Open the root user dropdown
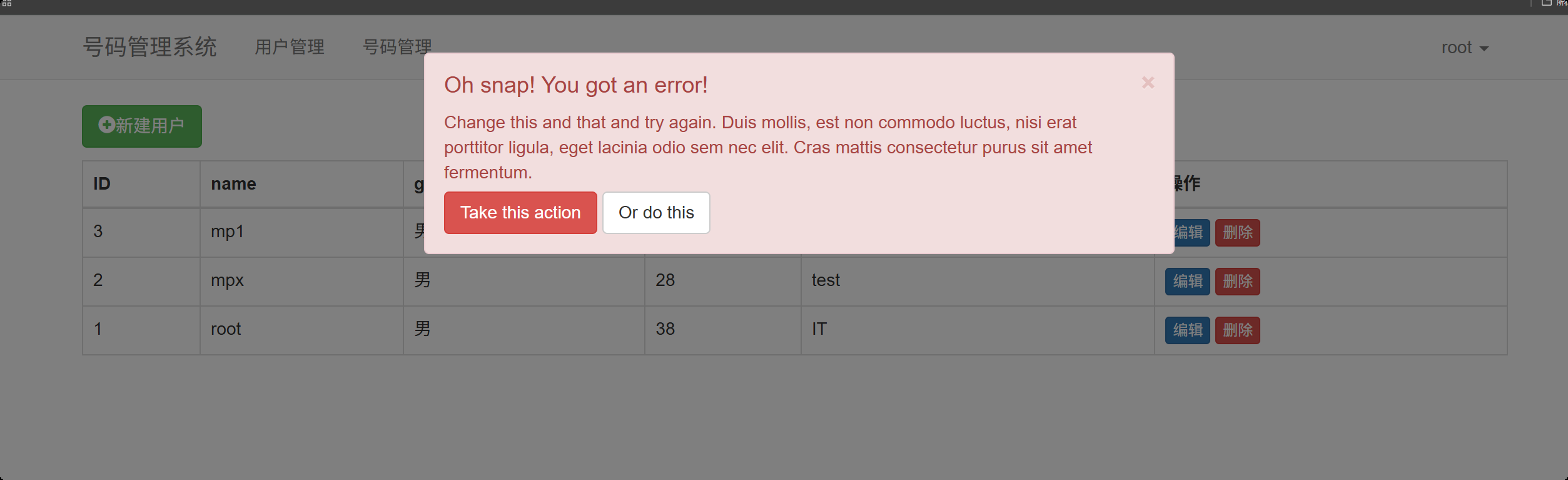This screenshot has width=1568, height=480. [x=1464, y=48]
